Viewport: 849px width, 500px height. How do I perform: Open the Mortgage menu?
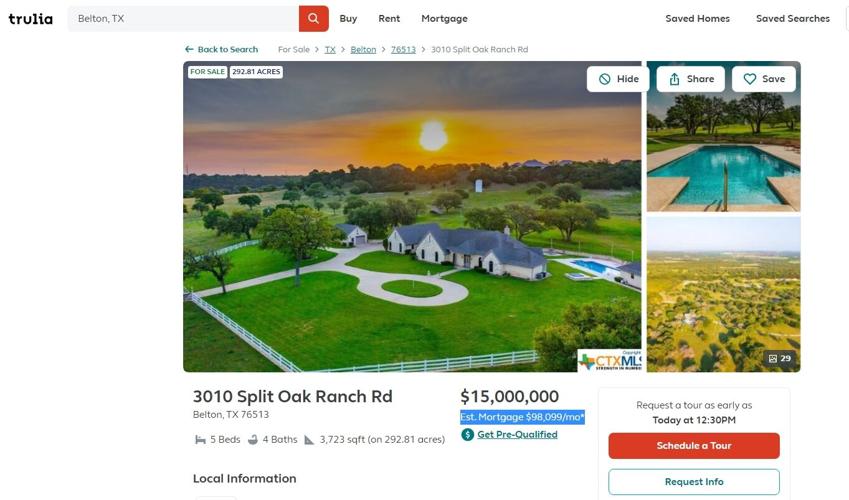click(445, 18)
